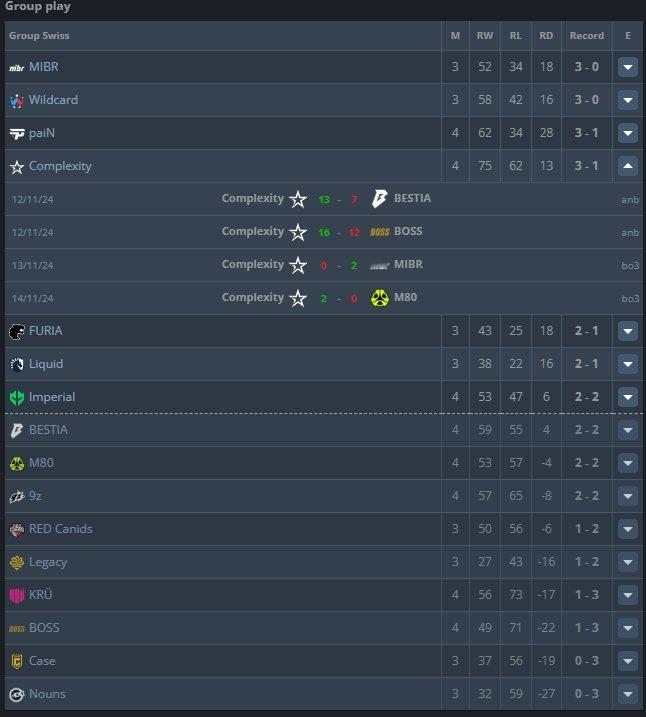646x717 pixels.
Task: Collapse the Complexity match details
Action: [628, 166]
